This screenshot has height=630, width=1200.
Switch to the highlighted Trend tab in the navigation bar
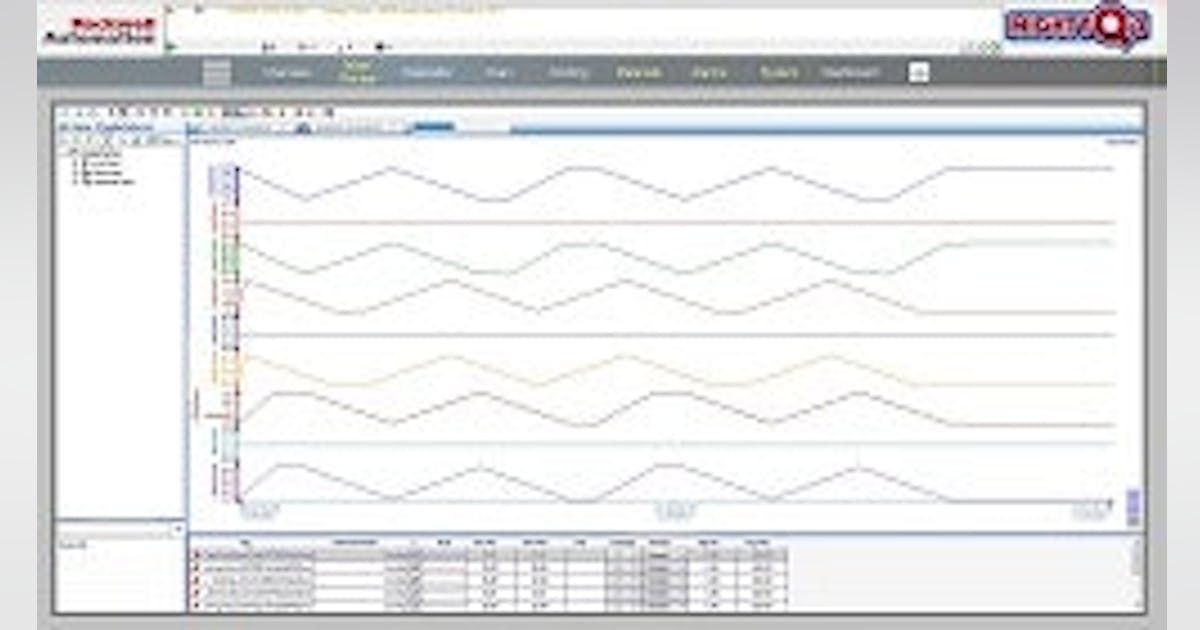(358, 70)
